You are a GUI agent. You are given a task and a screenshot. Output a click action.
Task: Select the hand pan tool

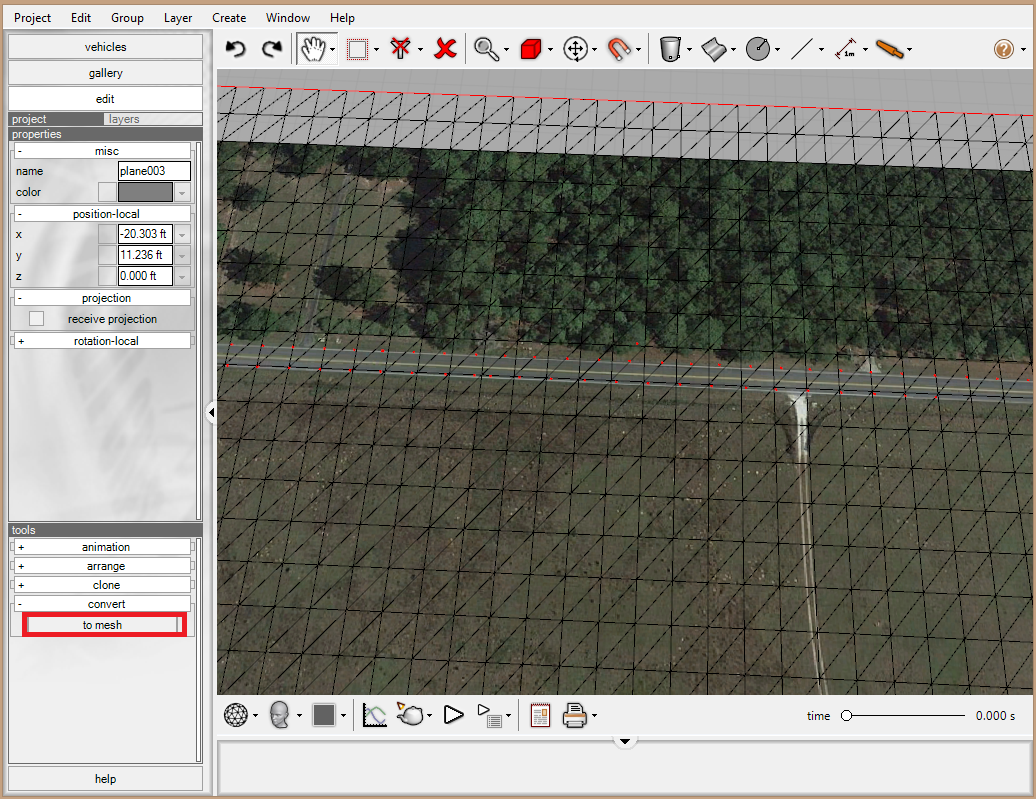pos(313,49)
